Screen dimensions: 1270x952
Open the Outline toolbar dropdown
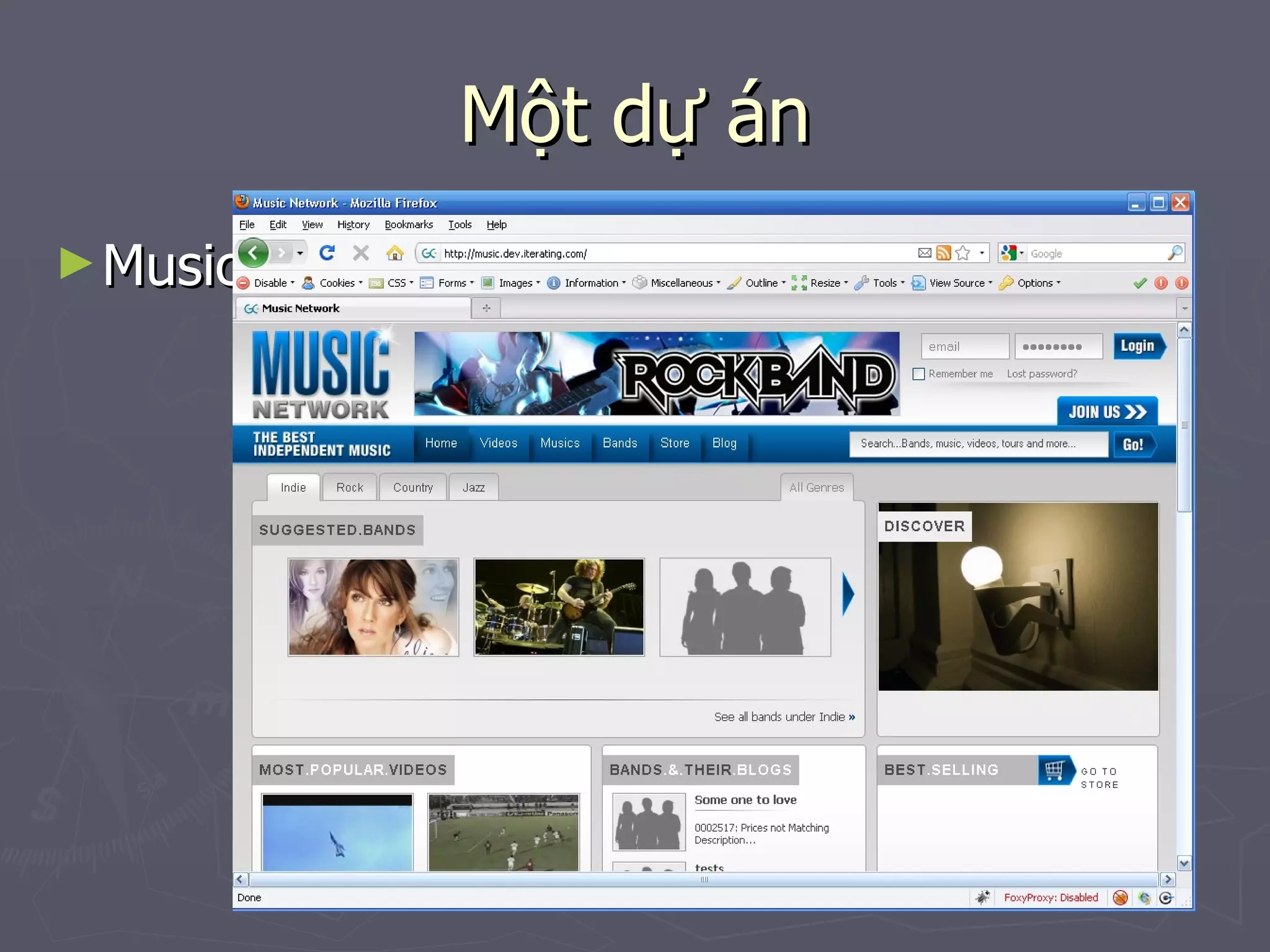coord(757,283)
